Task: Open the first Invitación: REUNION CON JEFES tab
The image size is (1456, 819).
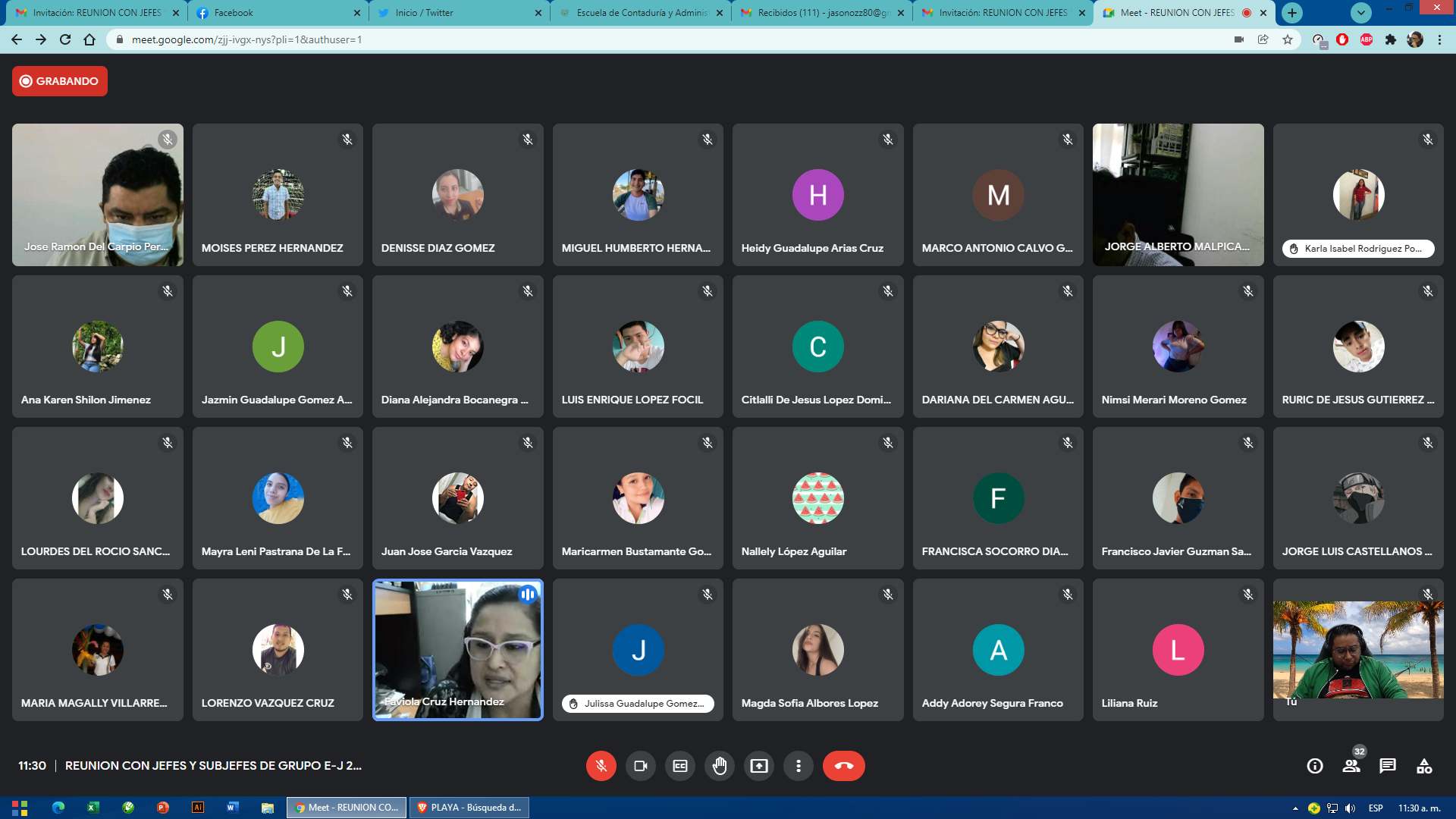Action: point(96,13)
